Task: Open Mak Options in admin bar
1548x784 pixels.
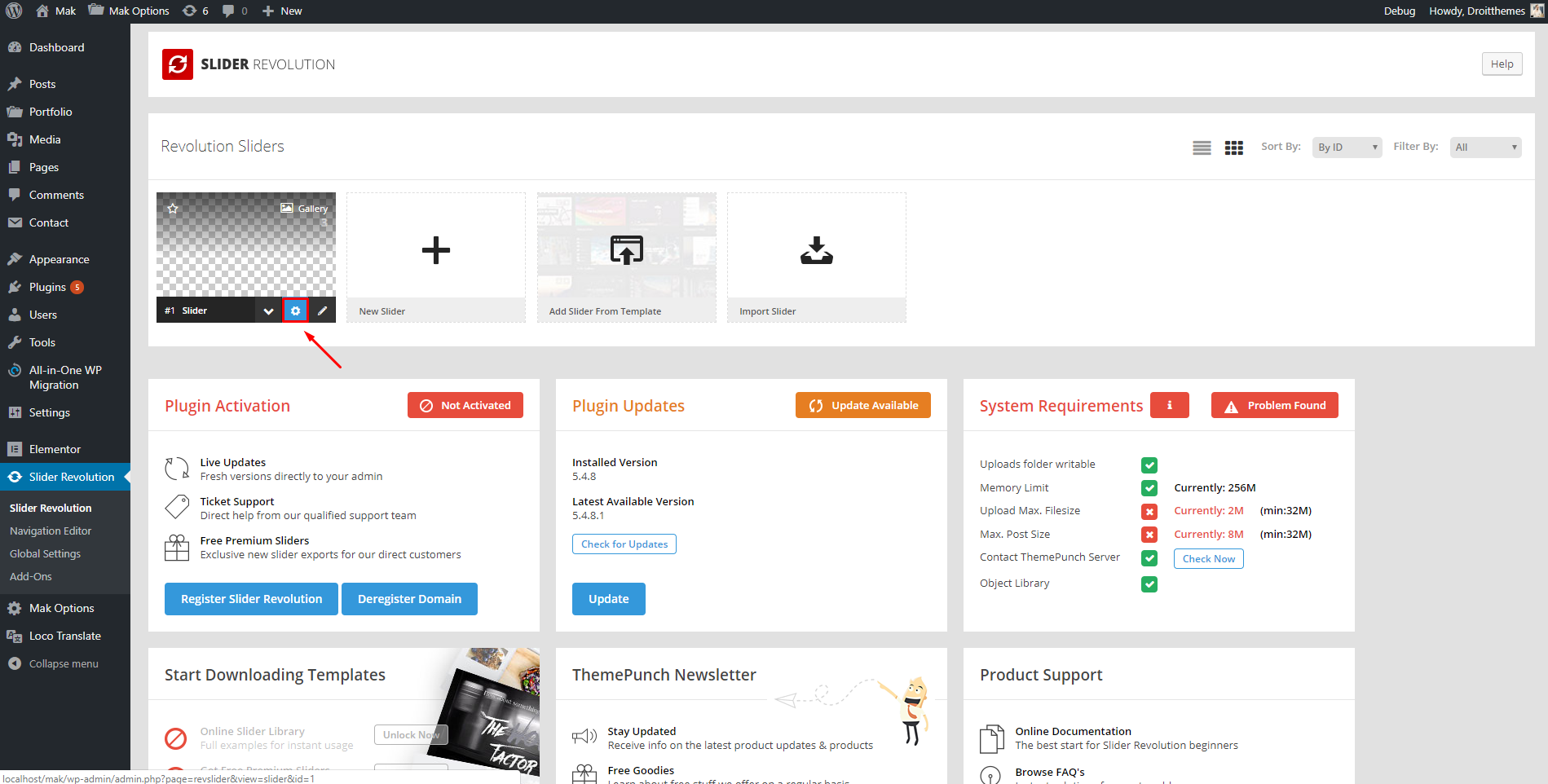Action: 129,11
